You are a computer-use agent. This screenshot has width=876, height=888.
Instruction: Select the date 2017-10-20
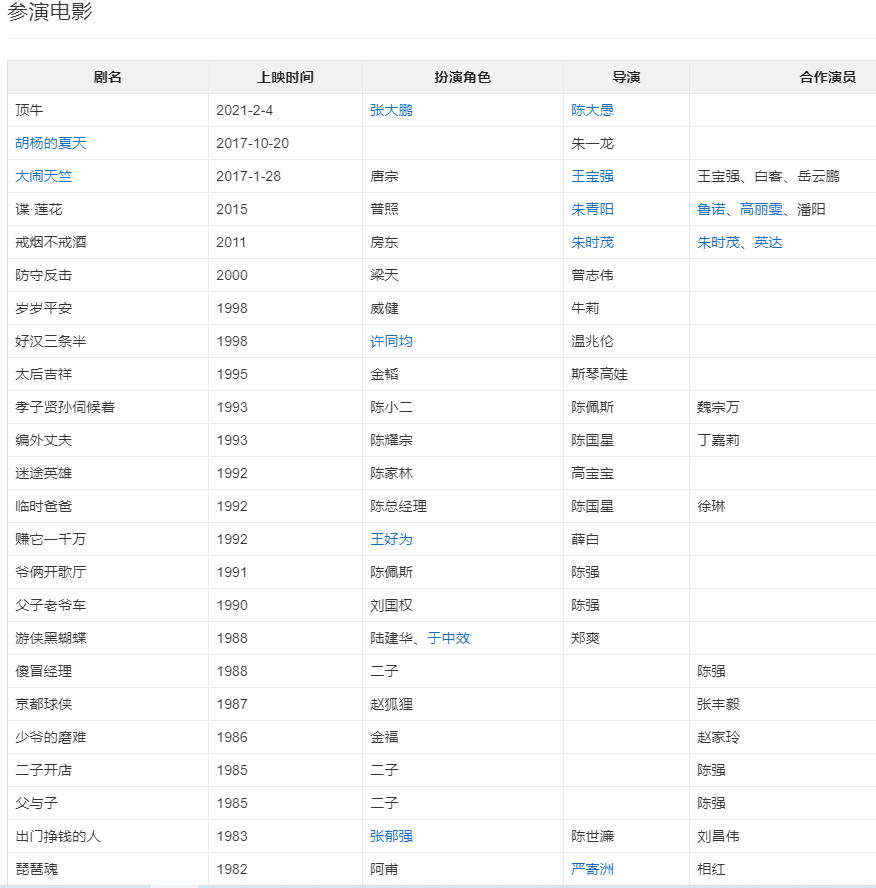point(253,143)
